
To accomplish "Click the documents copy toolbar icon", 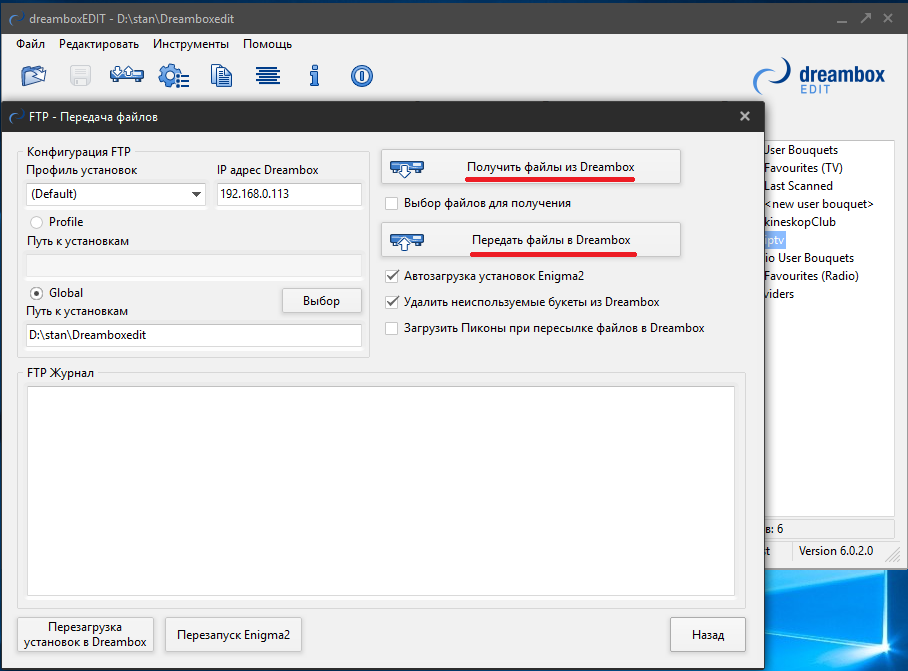I will click(221, 76).
